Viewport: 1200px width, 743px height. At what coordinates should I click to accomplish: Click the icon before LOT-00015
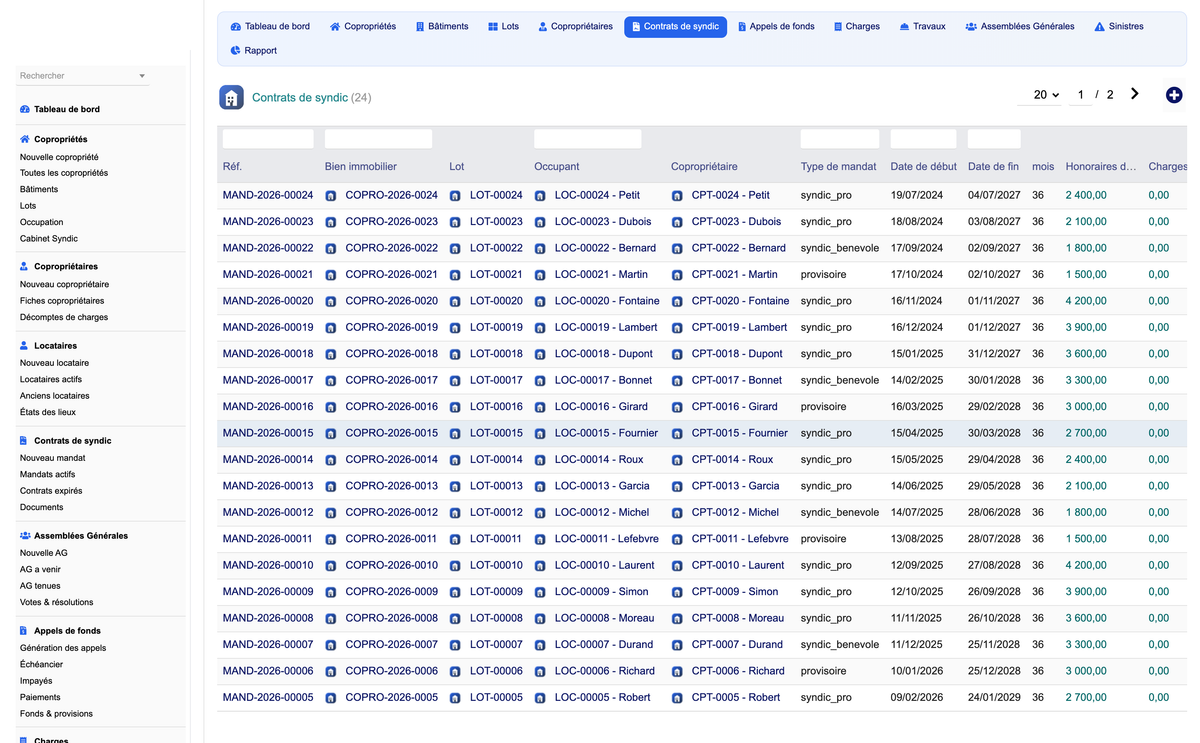455,434
